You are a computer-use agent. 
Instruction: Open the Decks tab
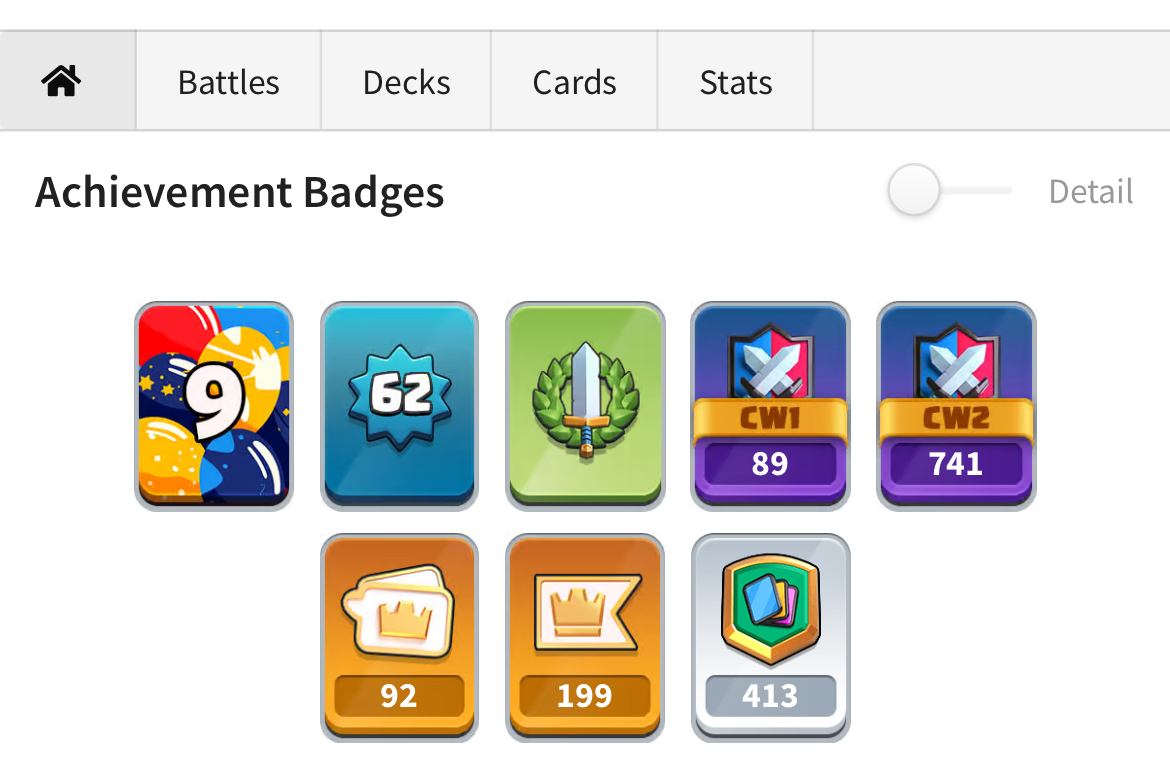tap(406, 81)
